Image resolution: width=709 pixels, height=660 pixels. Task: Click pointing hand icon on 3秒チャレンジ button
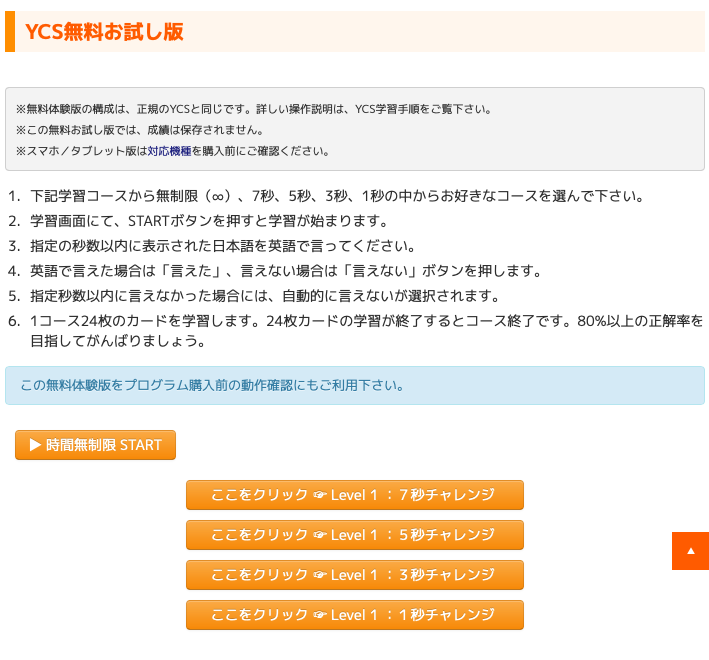pos(320,575)
